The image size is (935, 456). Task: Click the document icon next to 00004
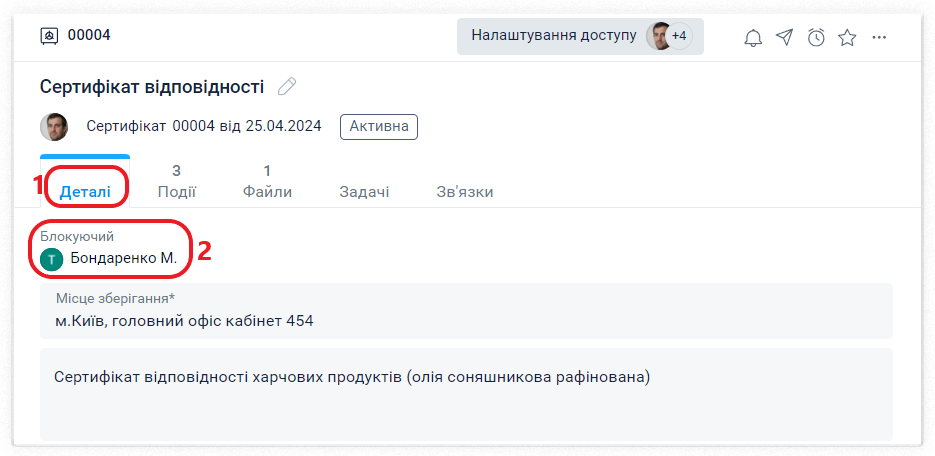pos(49,36)
